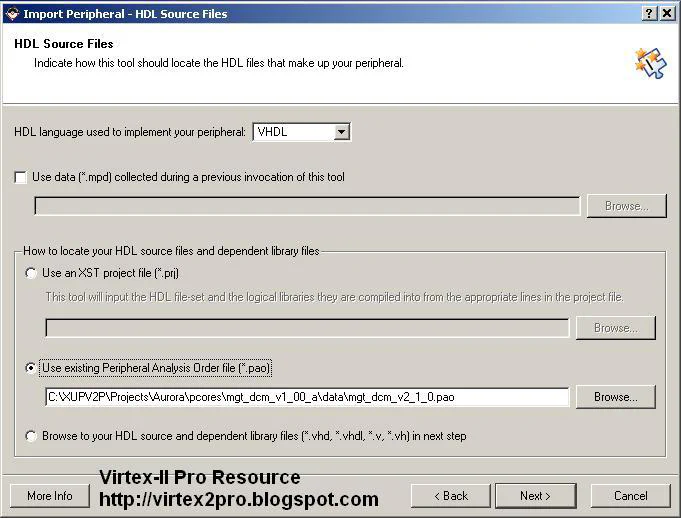Click the XST project file path field

[x=307, y=328]
